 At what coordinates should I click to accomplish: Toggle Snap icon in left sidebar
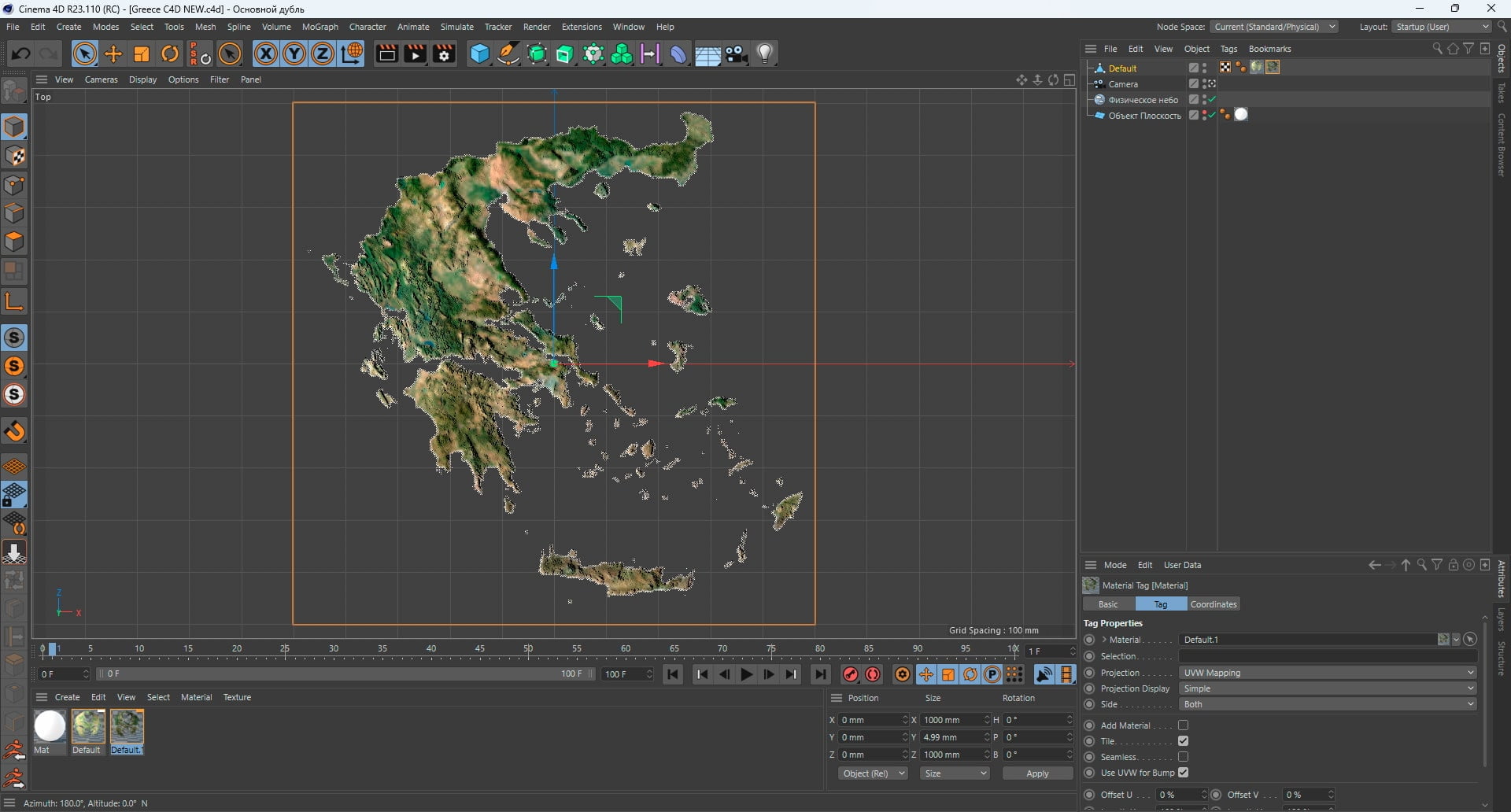(x=14, y=338)
